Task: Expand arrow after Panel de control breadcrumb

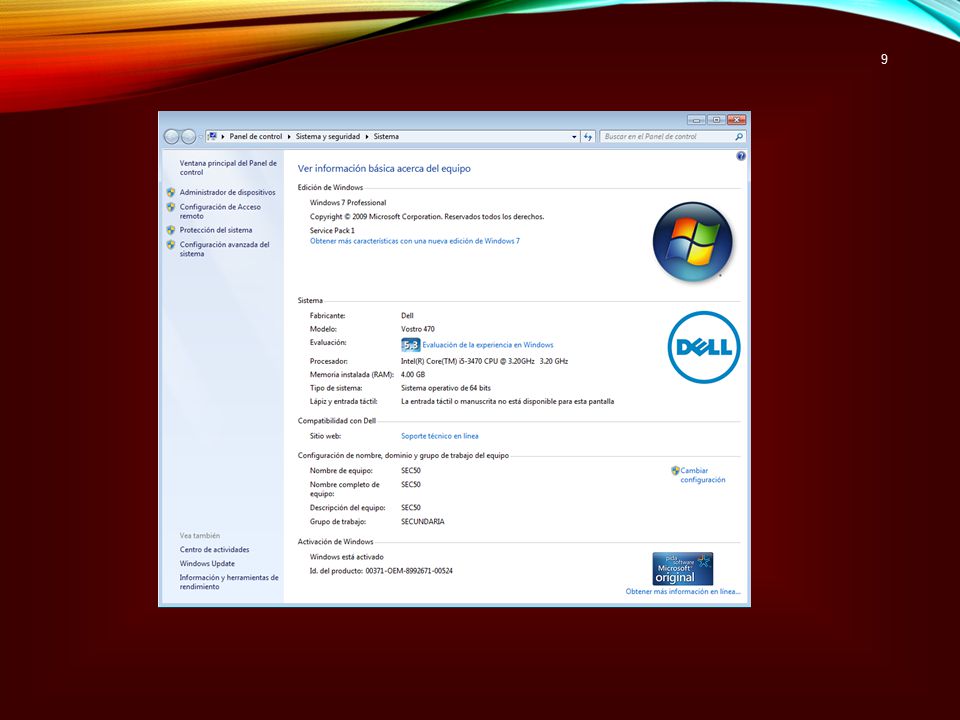Action: click(289, 137)
